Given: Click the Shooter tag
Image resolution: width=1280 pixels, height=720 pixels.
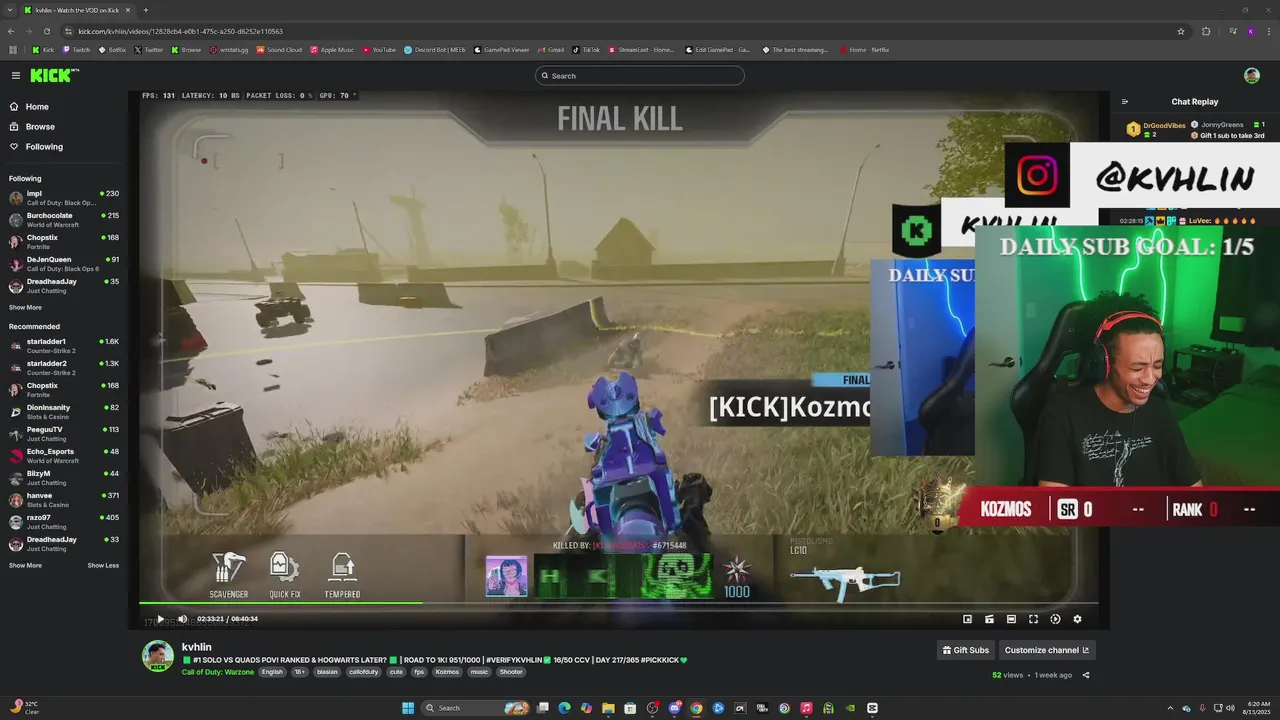Looking at the screenshot, I should point(511,672).
